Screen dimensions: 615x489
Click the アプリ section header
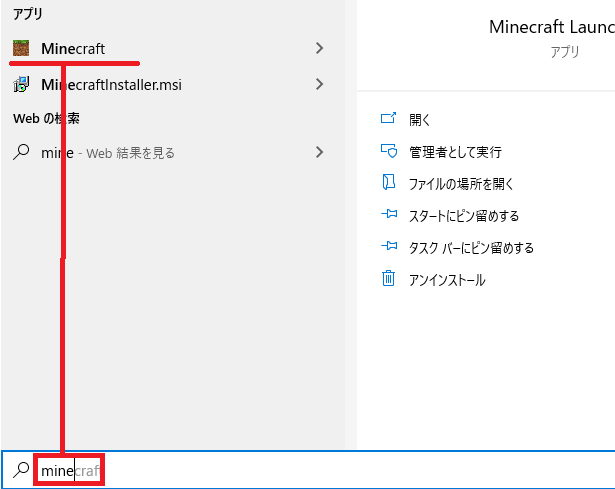point(27,14)
